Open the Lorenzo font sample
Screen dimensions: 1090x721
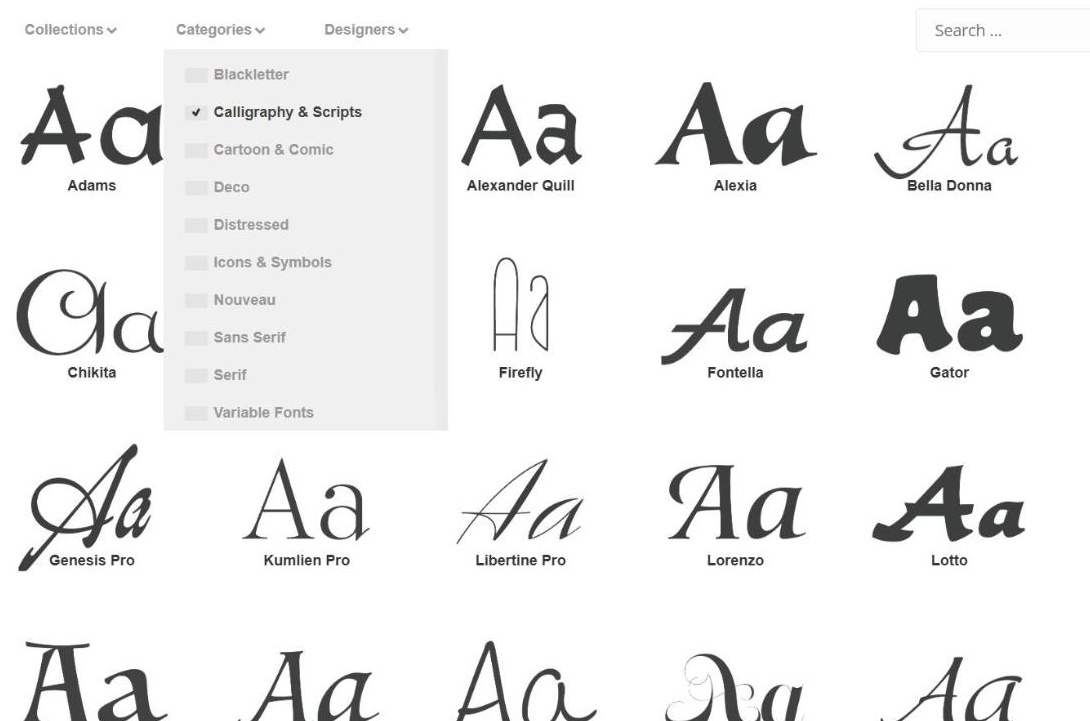(x=736, y=502)
